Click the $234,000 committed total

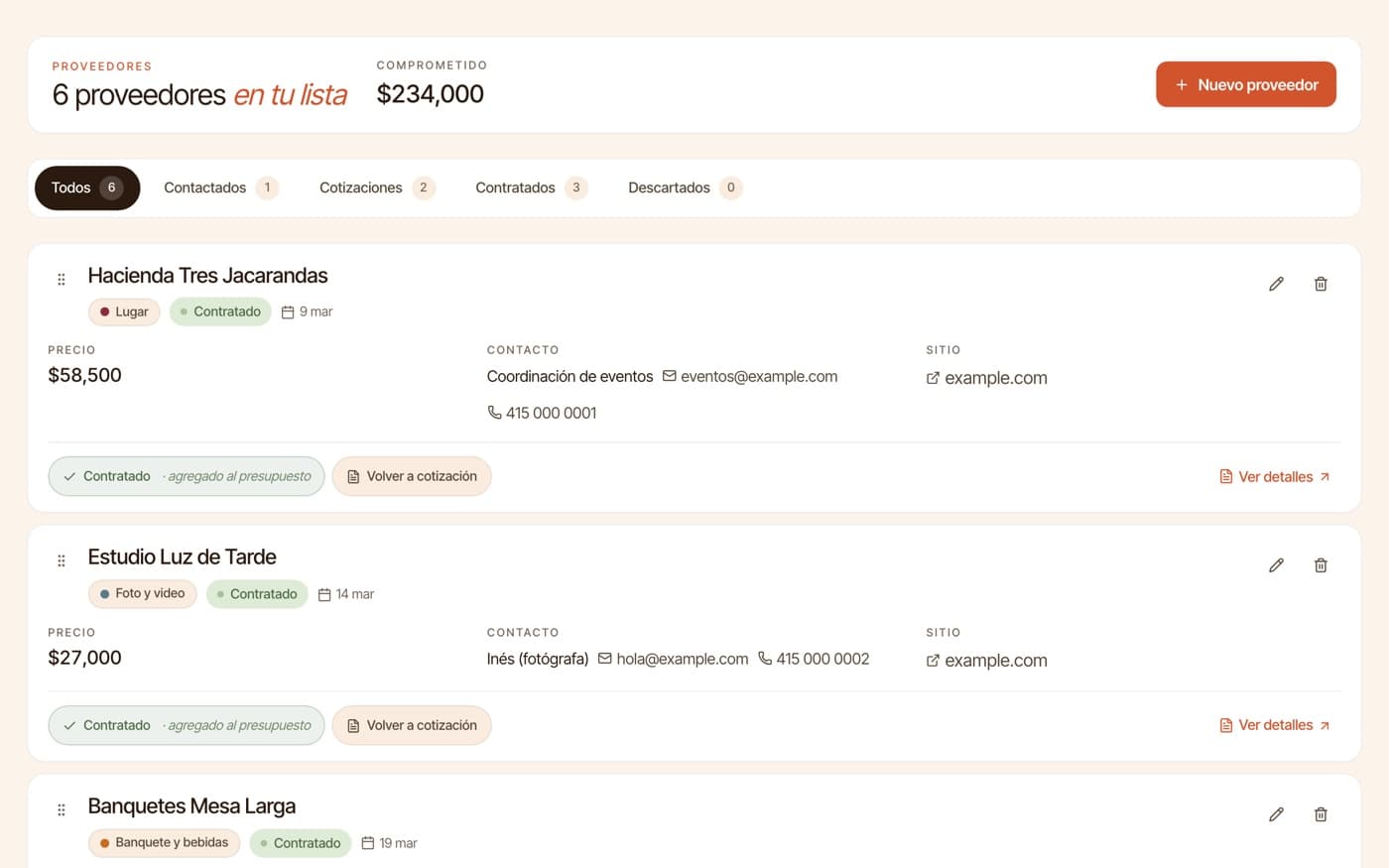click(x=431, y=94)
